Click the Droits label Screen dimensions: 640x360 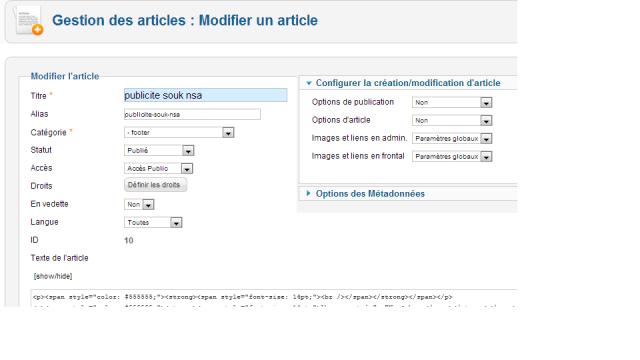(41, 186)
